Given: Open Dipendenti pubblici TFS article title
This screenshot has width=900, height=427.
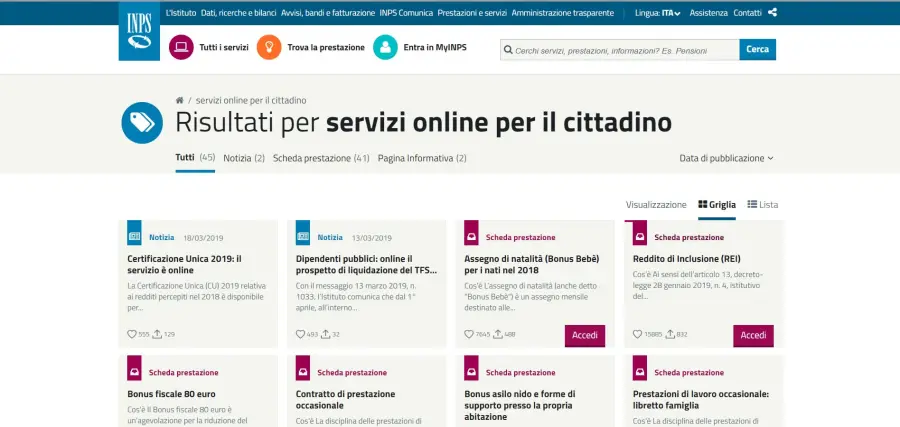Looking at the screenshot, I should 367,265.
